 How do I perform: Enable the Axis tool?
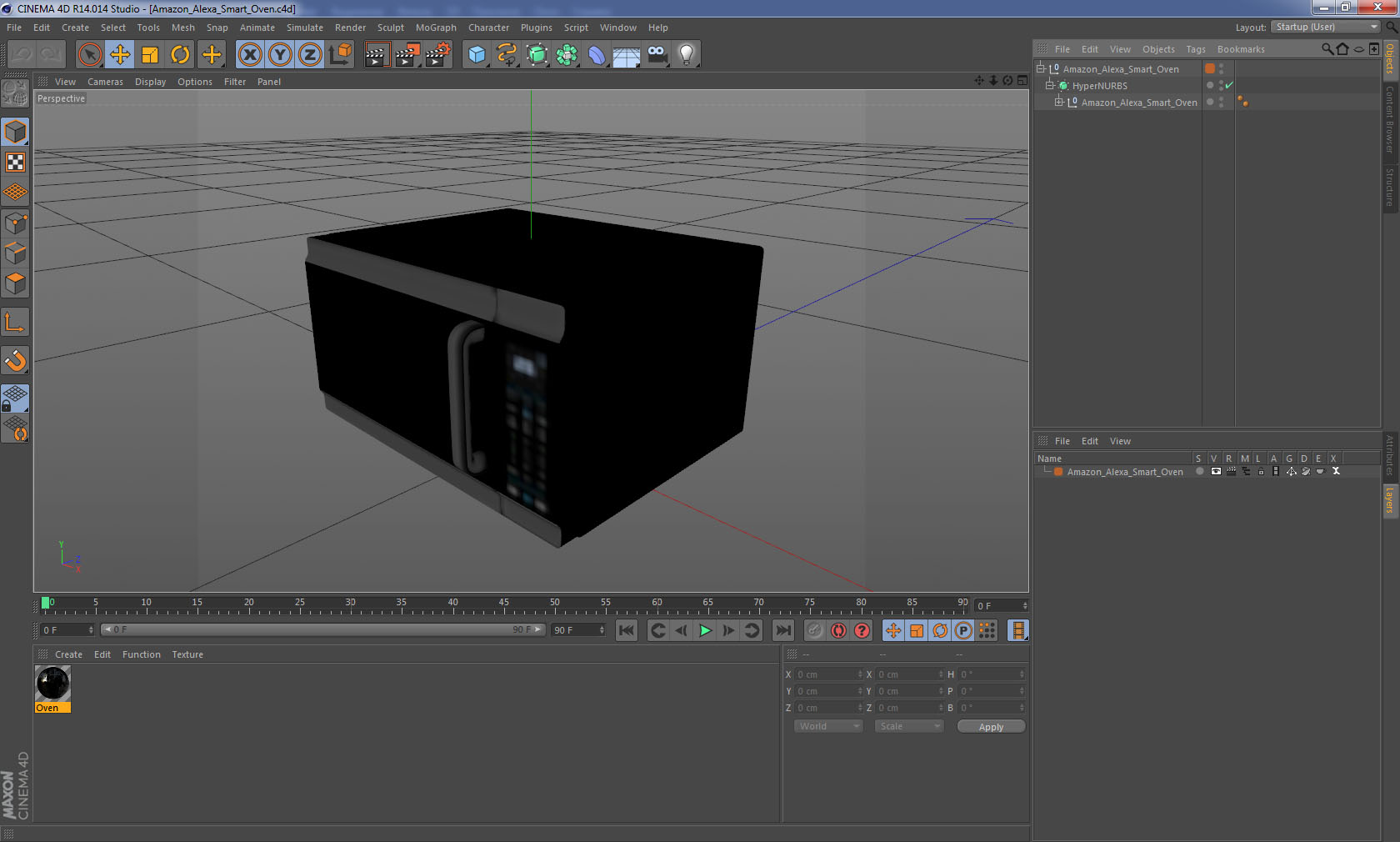click(x=16, y=323)
